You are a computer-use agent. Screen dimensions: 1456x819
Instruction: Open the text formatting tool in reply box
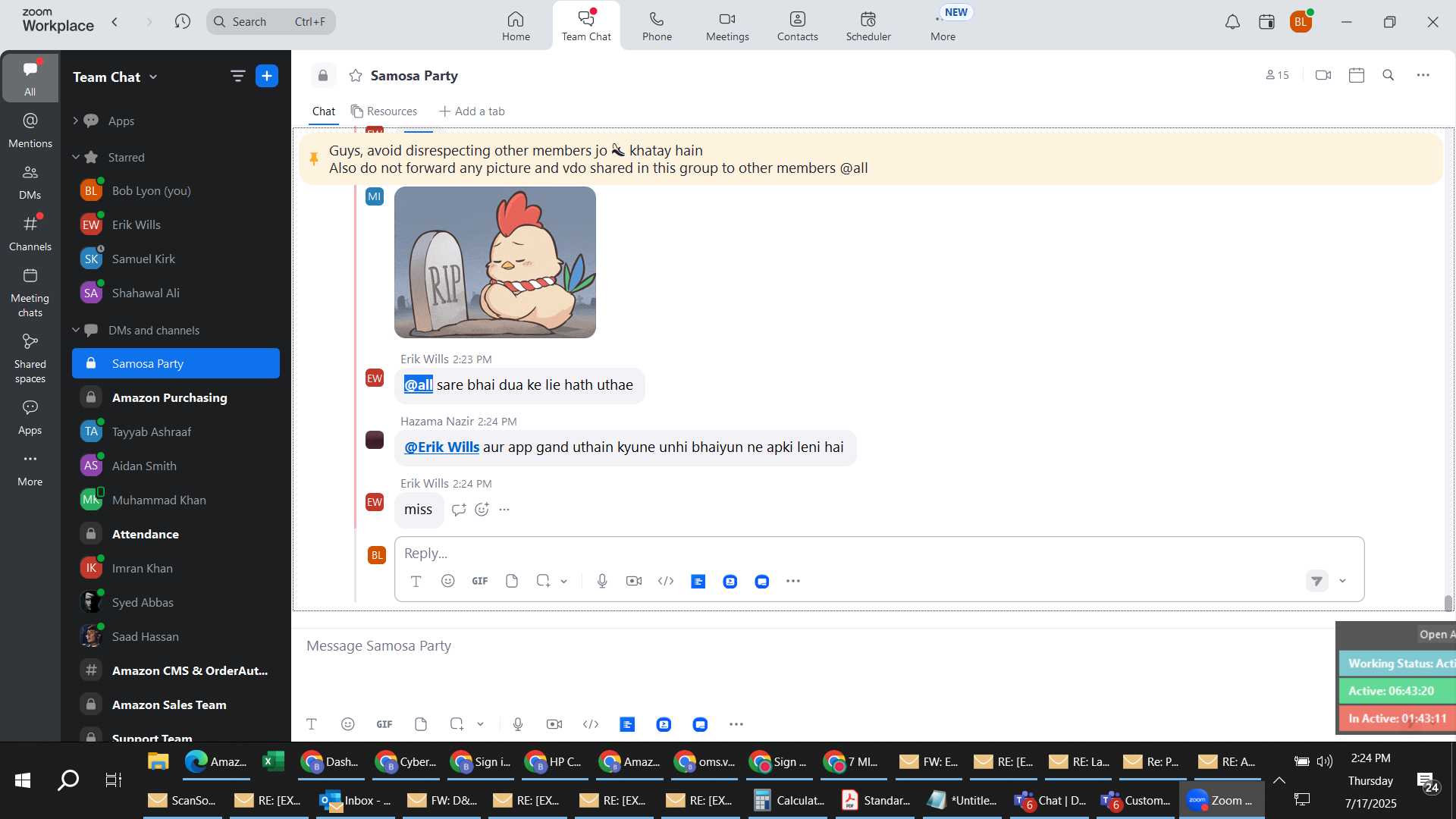(x=416, y=582)
